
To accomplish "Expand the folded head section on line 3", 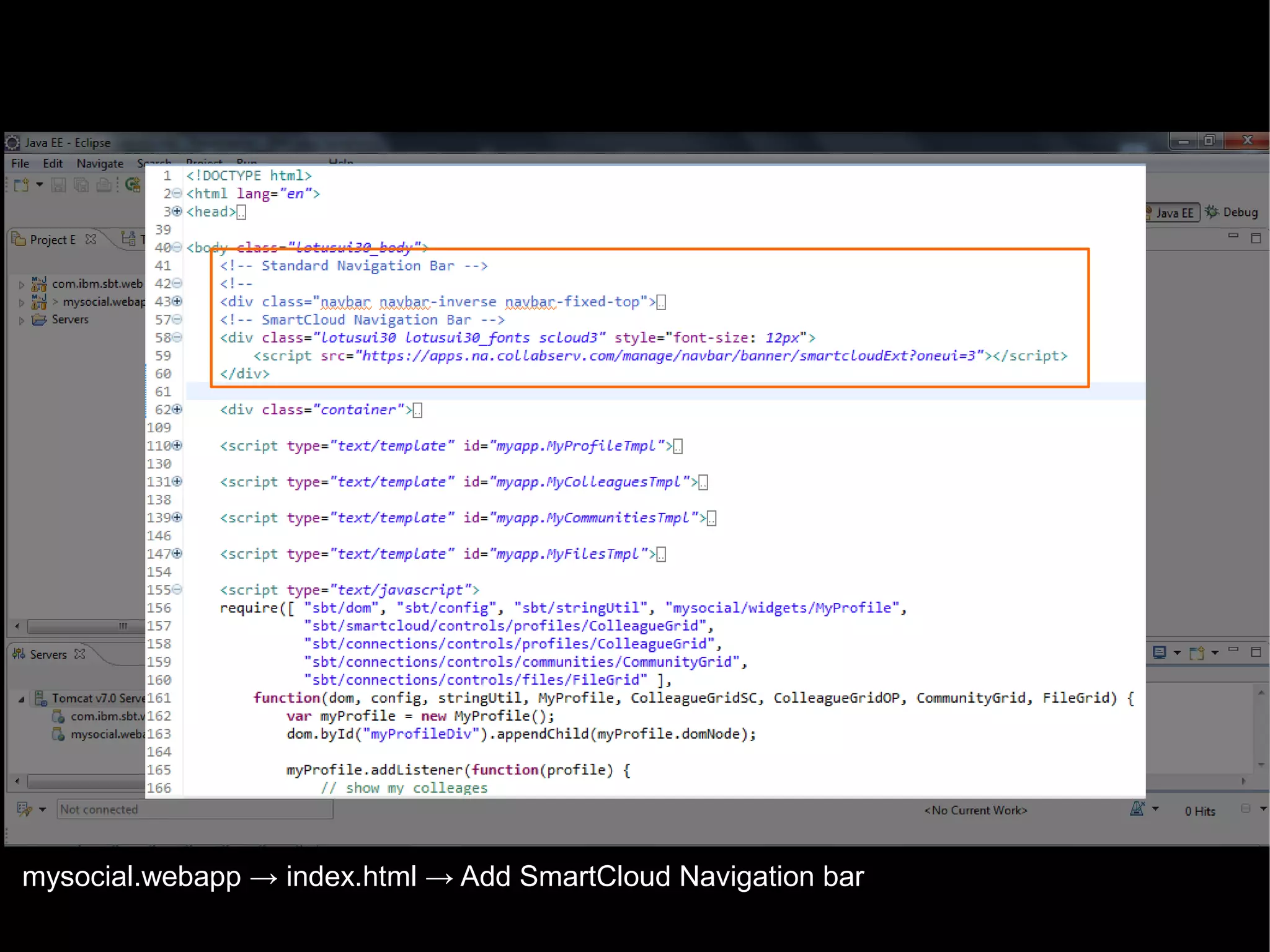I will click(x=177, y=211).
